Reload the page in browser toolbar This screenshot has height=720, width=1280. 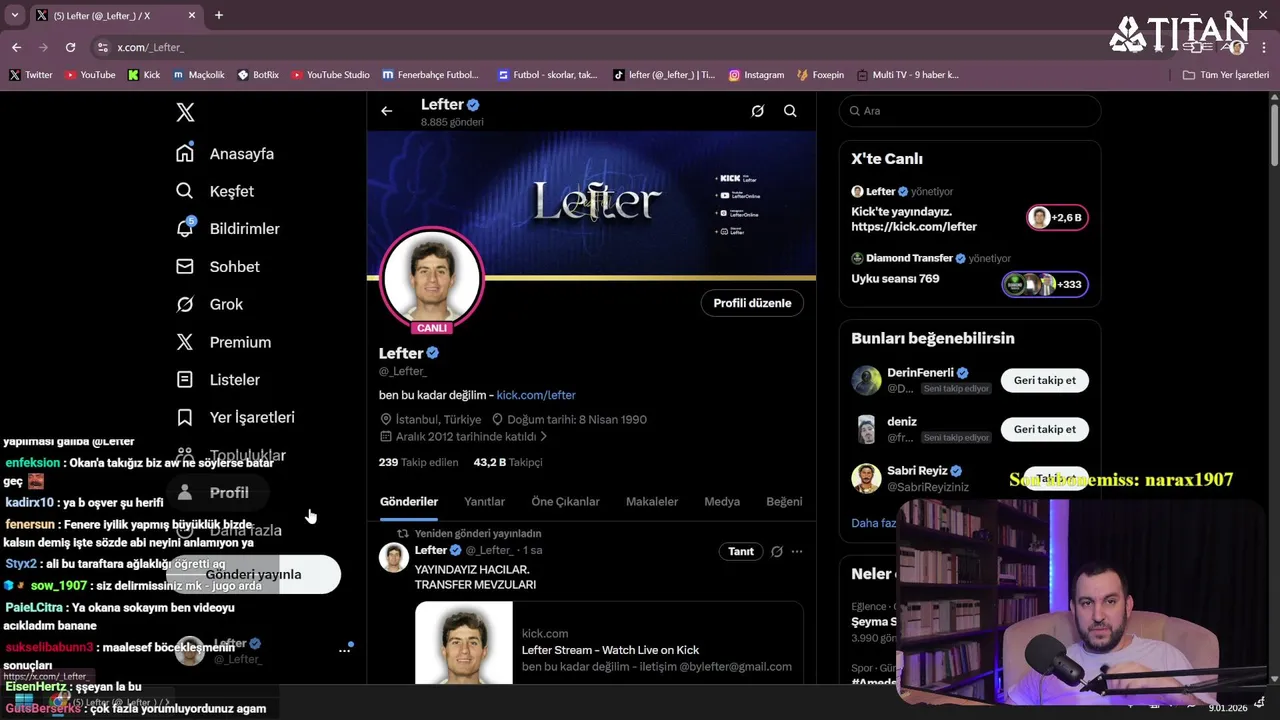[x=70, y=47]
